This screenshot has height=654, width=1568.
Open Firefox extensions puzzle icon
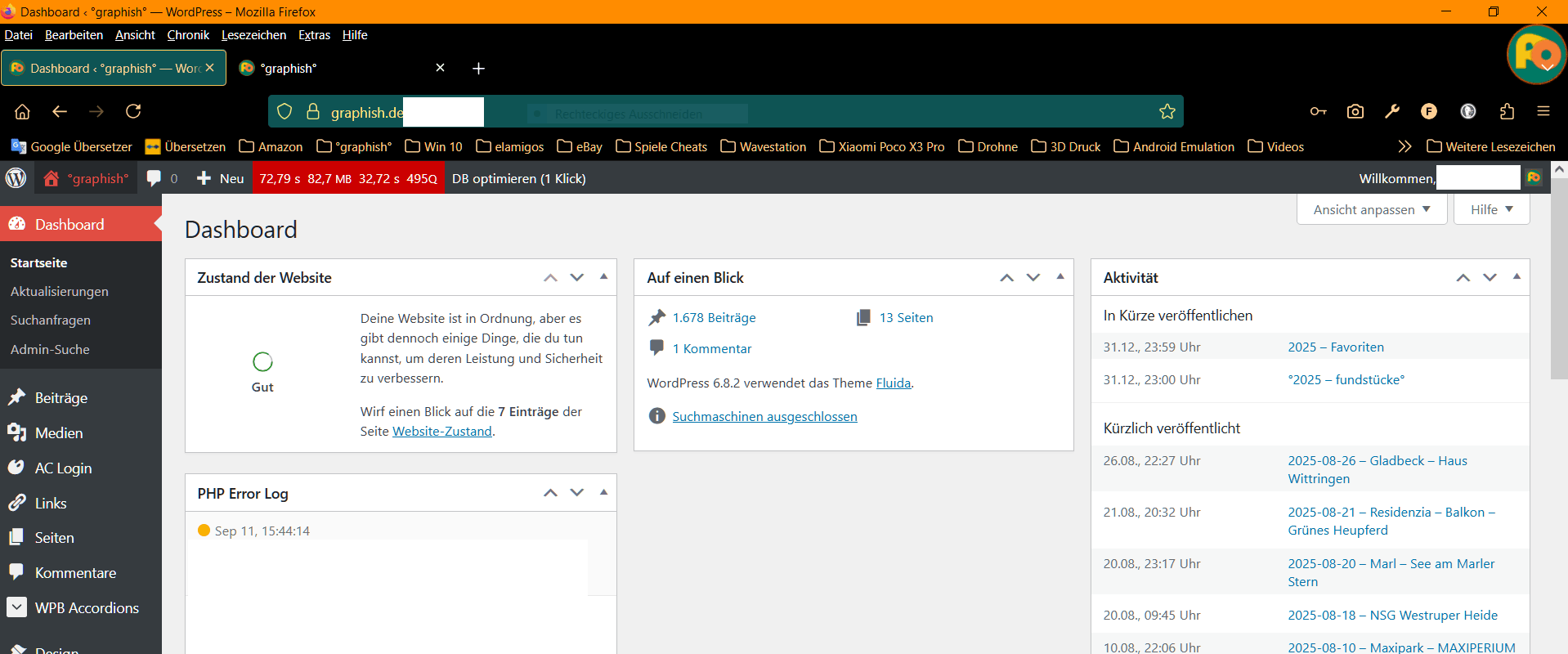click(1507, 111)
